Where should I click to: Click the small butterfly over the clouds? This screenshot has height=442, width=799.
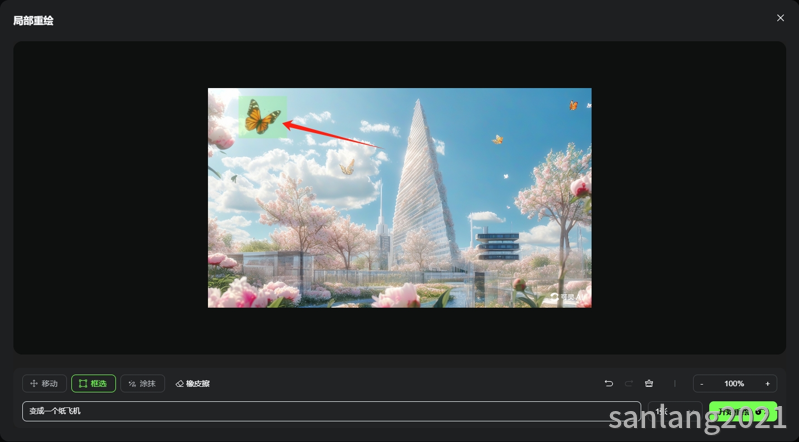[x=348, y=167]
